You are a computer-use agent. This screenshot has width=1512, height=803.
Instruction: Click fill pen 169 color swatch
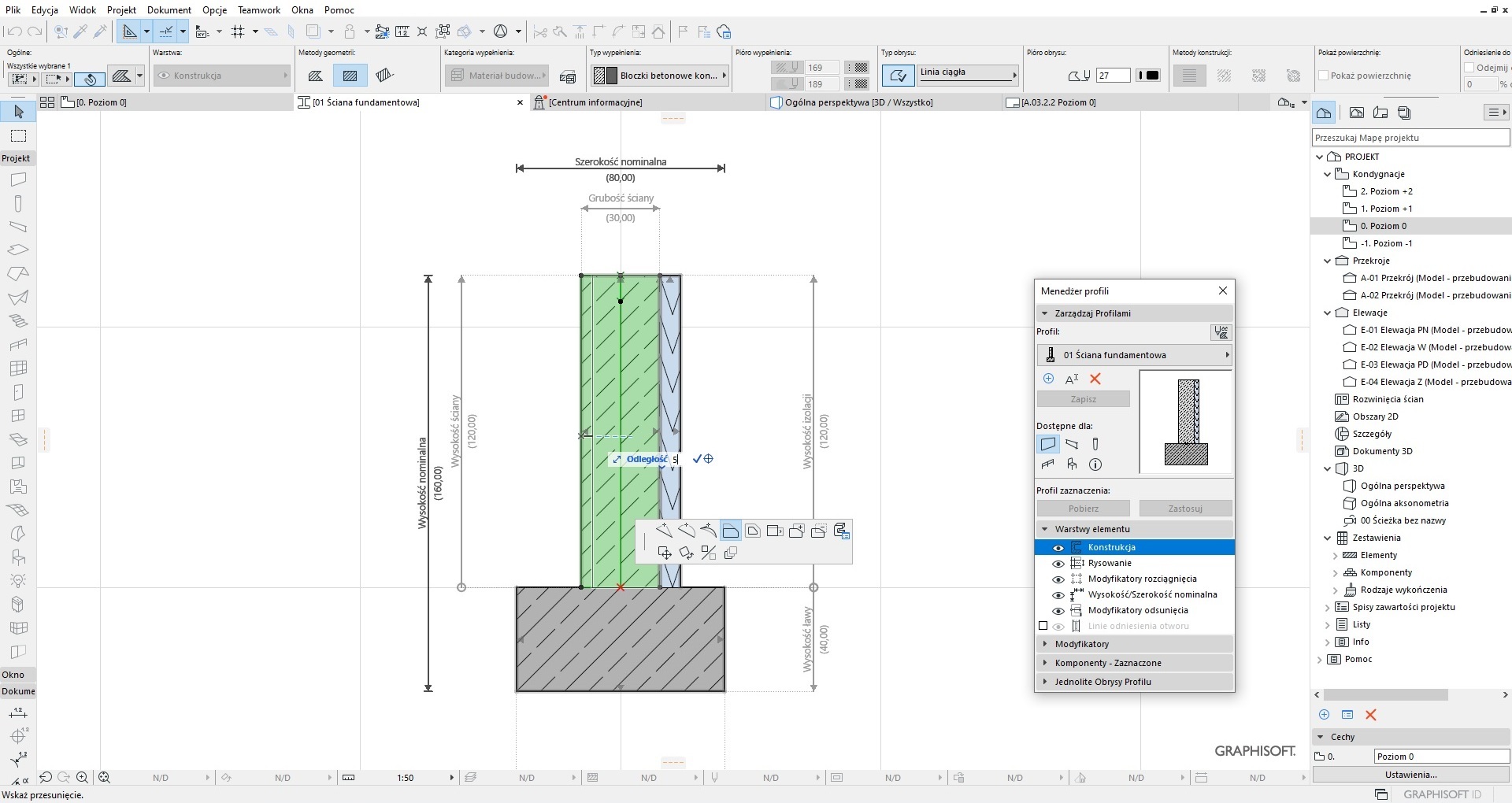pyautogui.click(x=856, y=68)
